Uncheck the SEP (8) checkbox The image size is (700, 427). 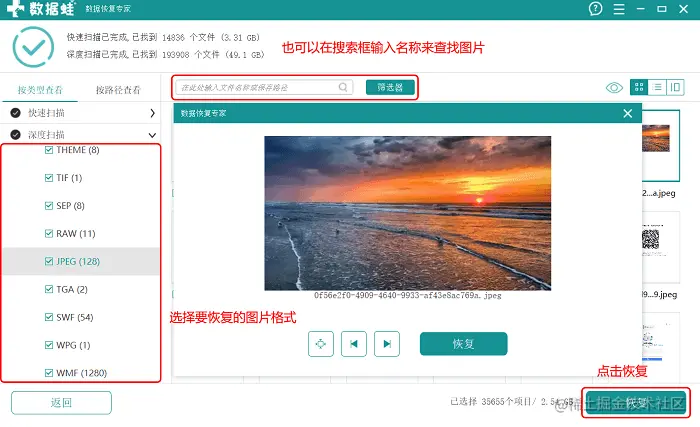(49, 205)
